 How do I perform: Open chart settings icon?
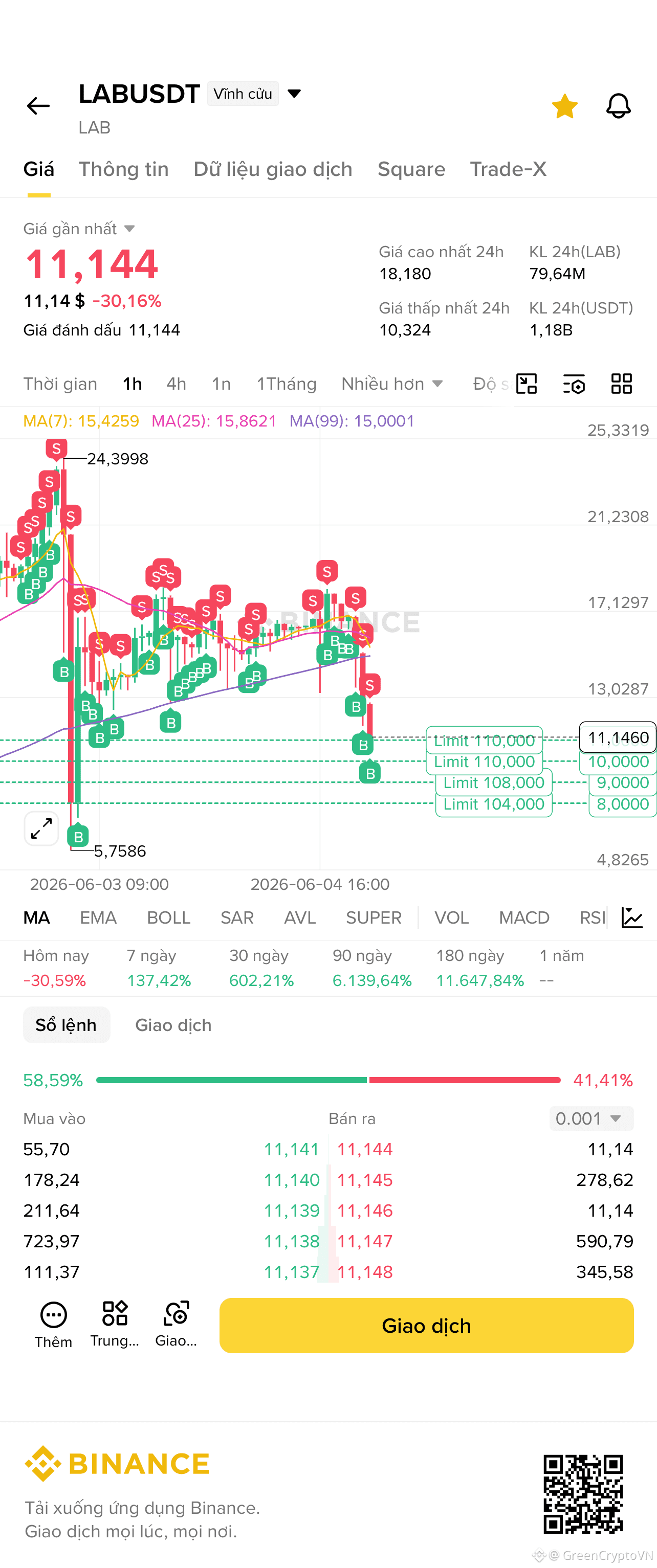click(574, 384)
